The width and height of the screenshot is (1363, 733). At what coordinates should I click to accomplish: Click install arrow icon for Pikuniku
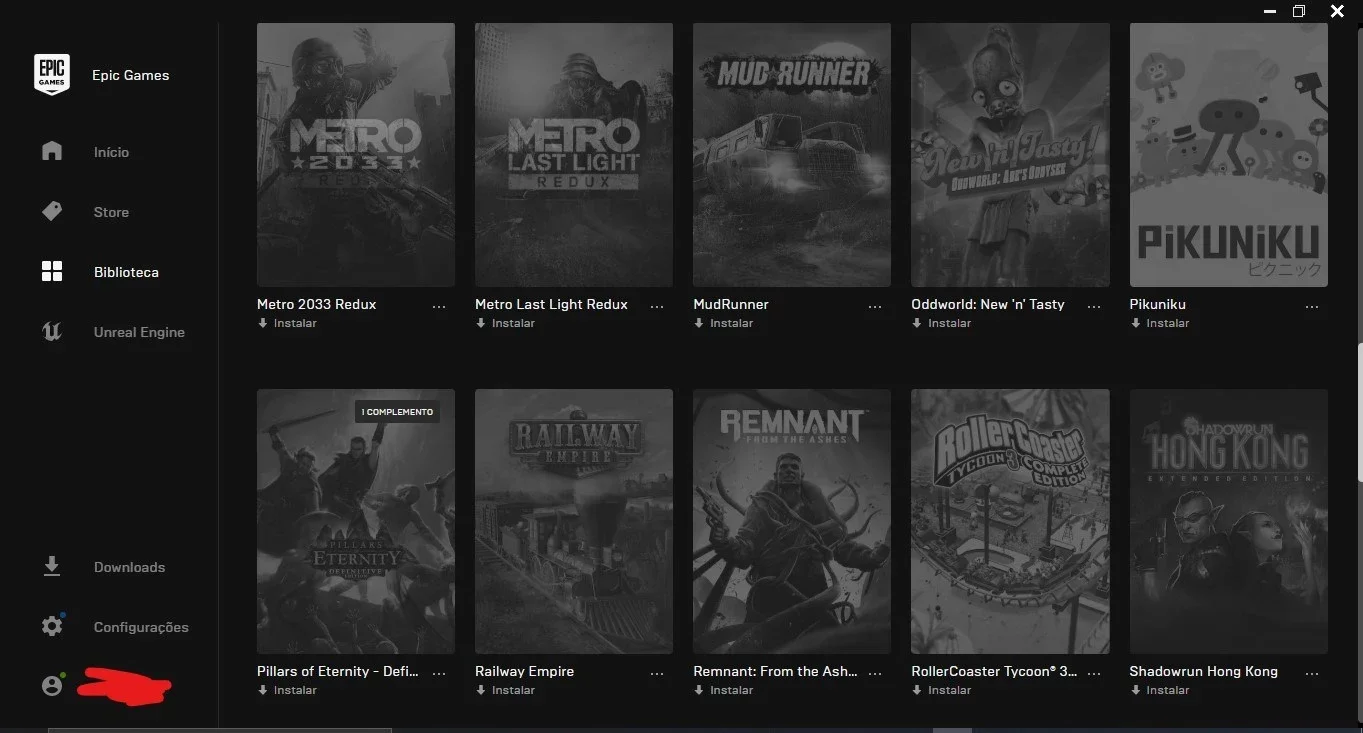(1135, 323)
